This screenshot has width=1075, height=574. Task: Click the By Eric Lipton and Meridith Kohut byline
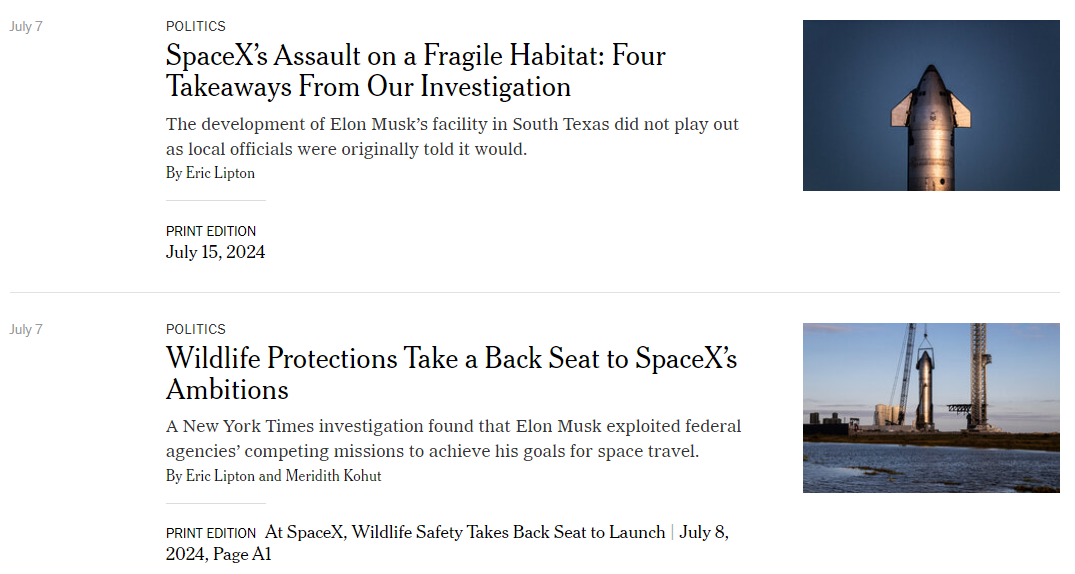click(x=274, y=476)
